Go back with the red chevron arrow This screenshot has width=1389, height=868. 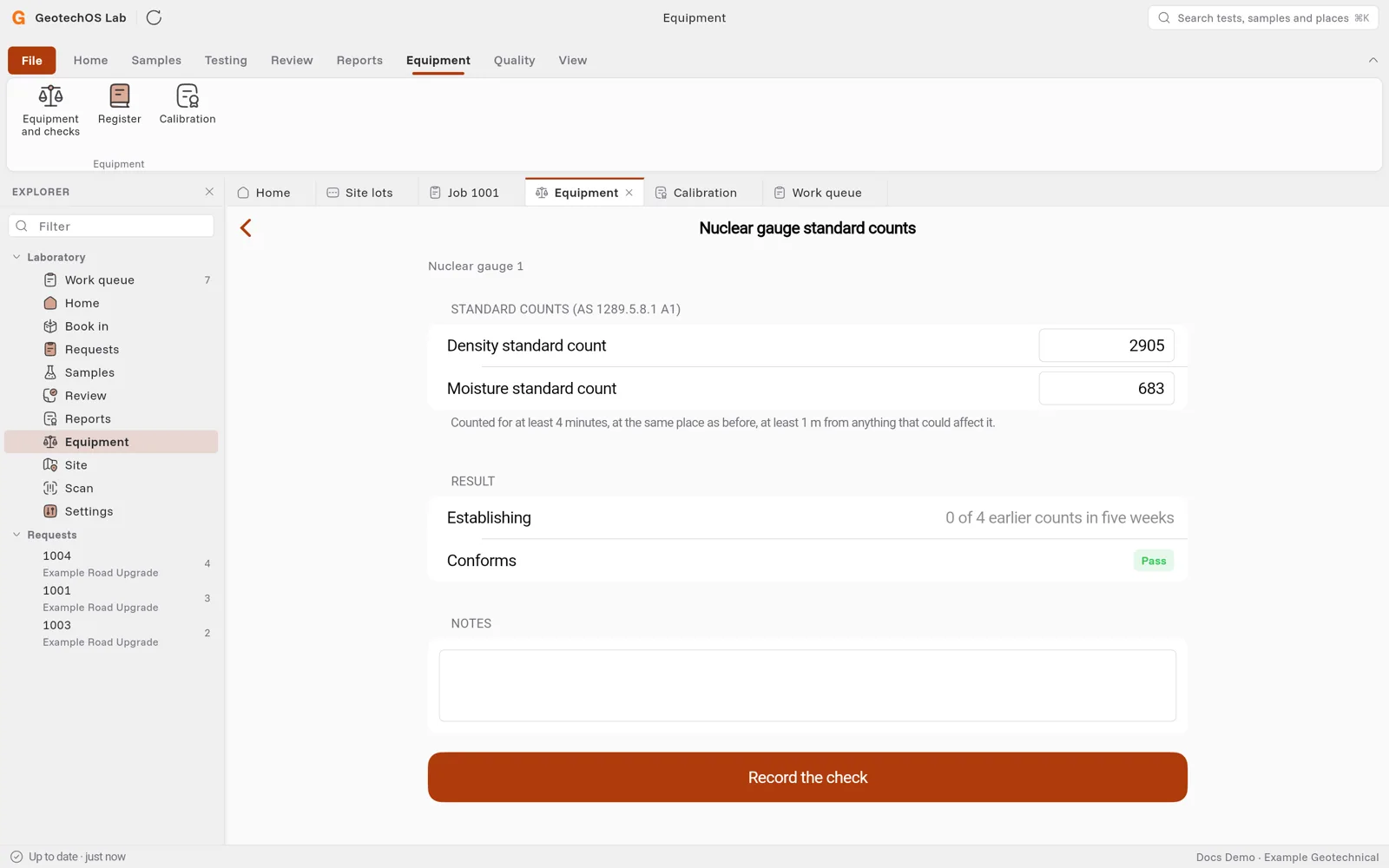(246, 228)
